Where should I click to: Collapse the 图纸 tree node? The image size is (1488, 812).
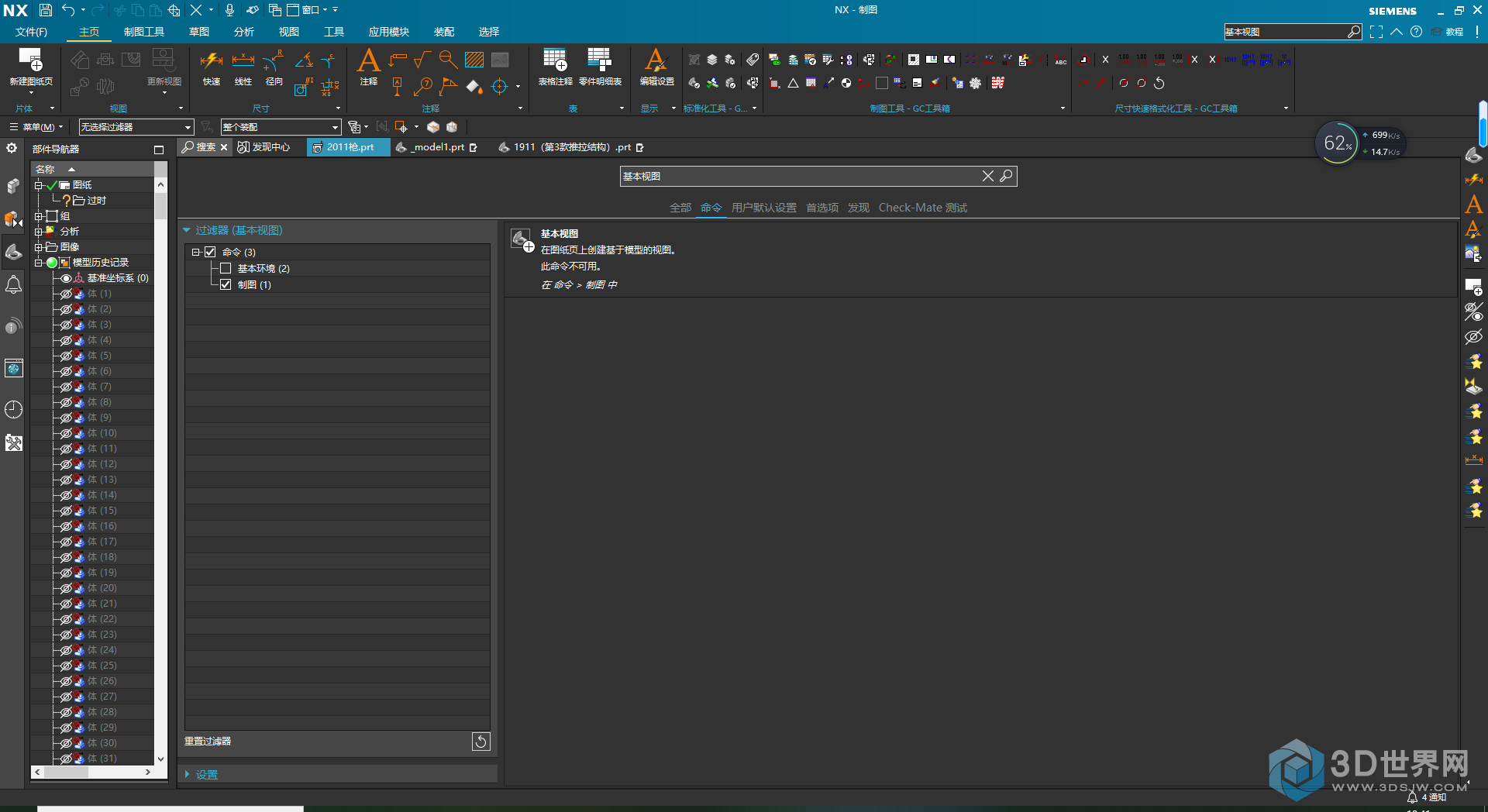(x=38, y=185)
